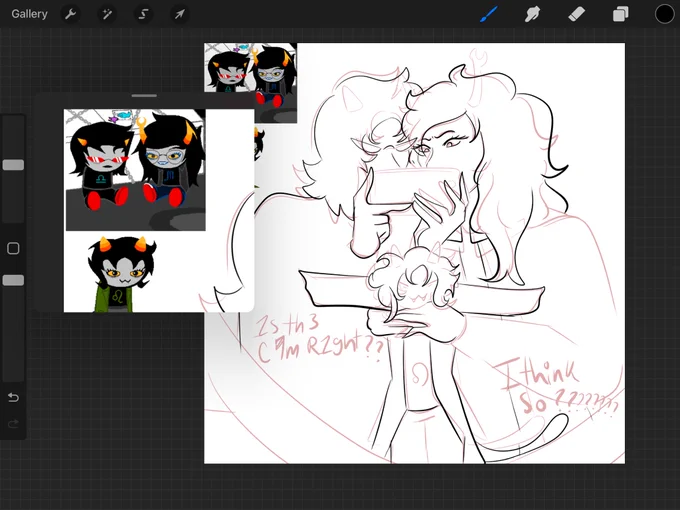Tap the pasted reference image on canvas corner

tap(250, 82)
